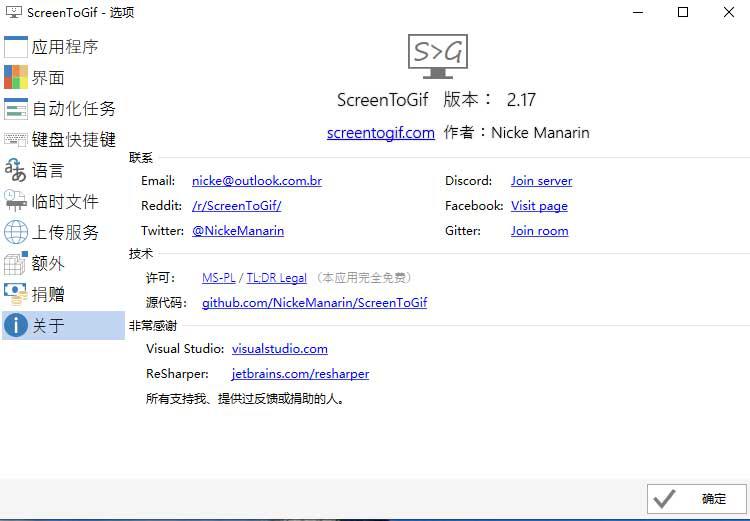Click the keyboard icon for 键盘快捷键
This screenshot has height=521, width=750.
[16, 139]
